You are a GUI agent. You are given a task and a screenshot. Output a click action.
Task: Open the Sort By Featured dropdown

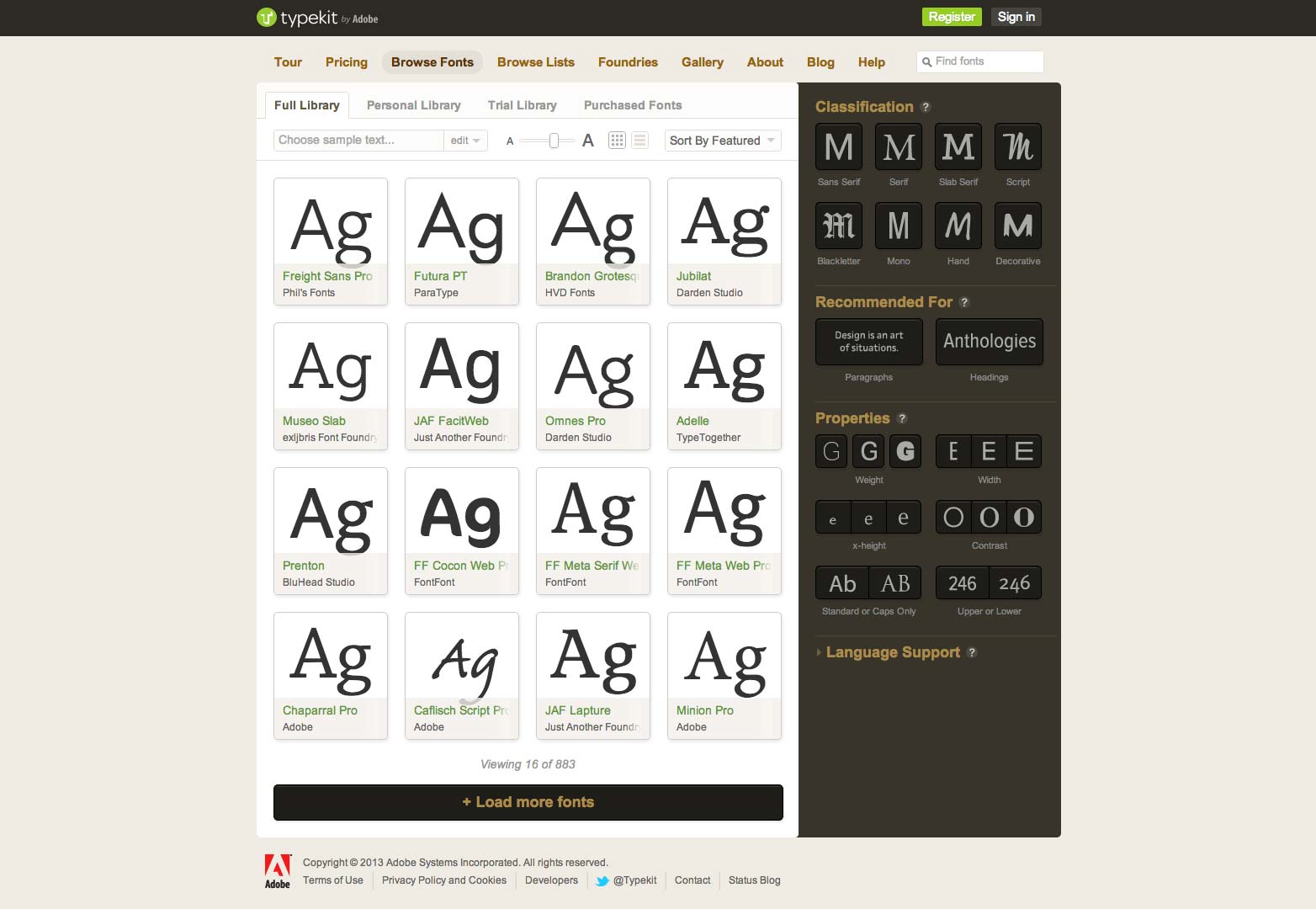click(723, 141)
